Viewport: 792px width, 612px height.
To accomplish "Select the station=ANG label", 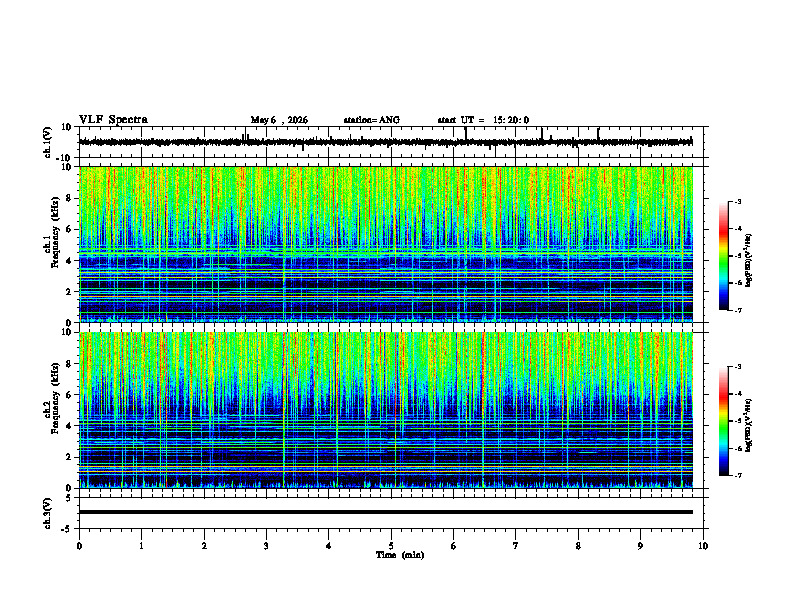I will pos(371,120).
